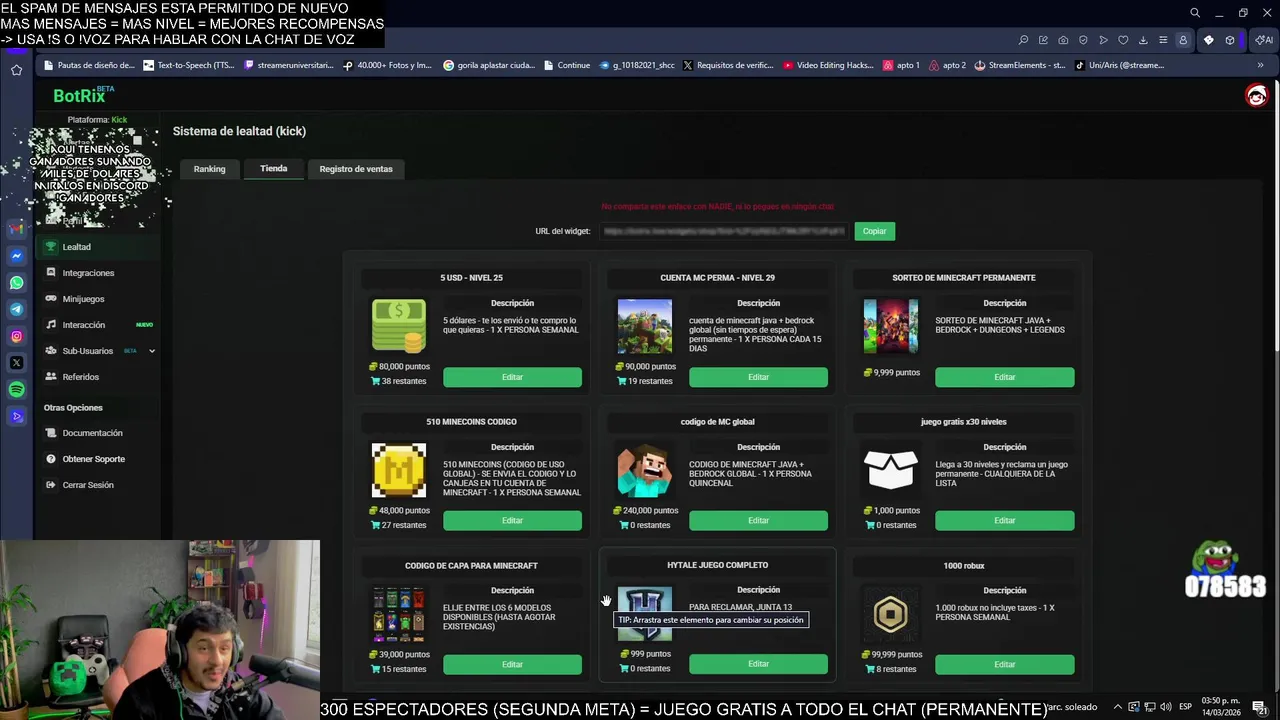The height and width of the screenshot is (720, 1280).
Task: Open Spotify in the browser sidebar
Action: (x=16, y=389)
